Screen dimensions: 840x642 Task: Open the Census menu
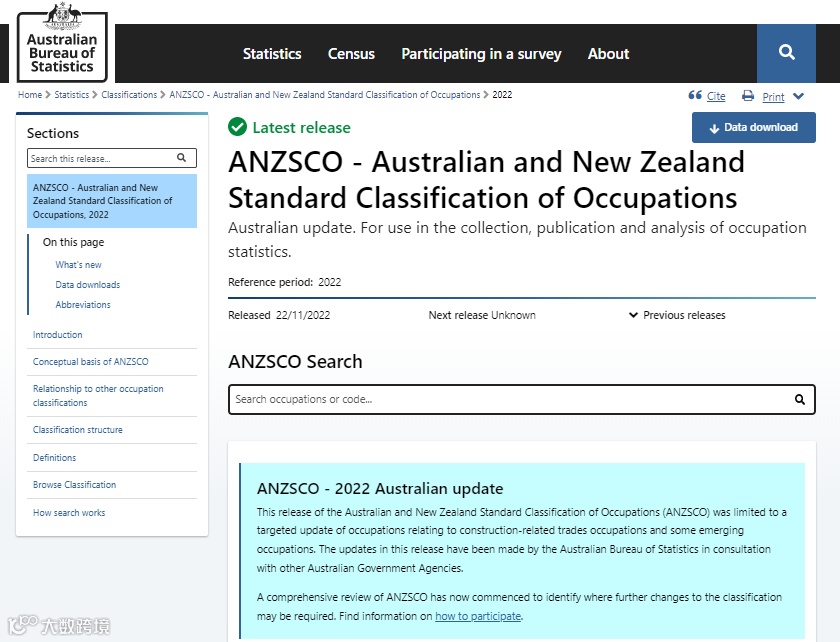coord(351,54)
